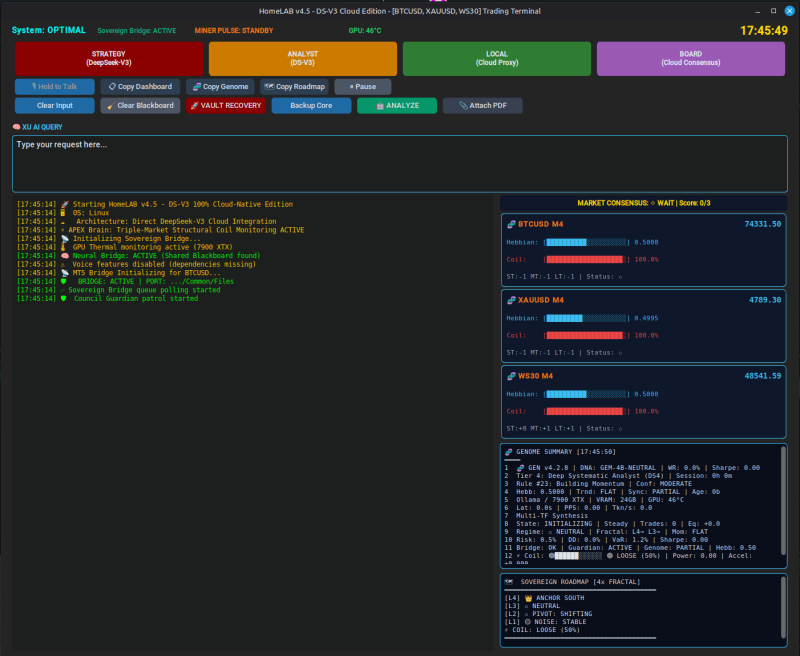Screen dimensions: 800x656
Task: Click the [L1] NOISE: STABLE roadmap line
Action: [x=545, y=622]
